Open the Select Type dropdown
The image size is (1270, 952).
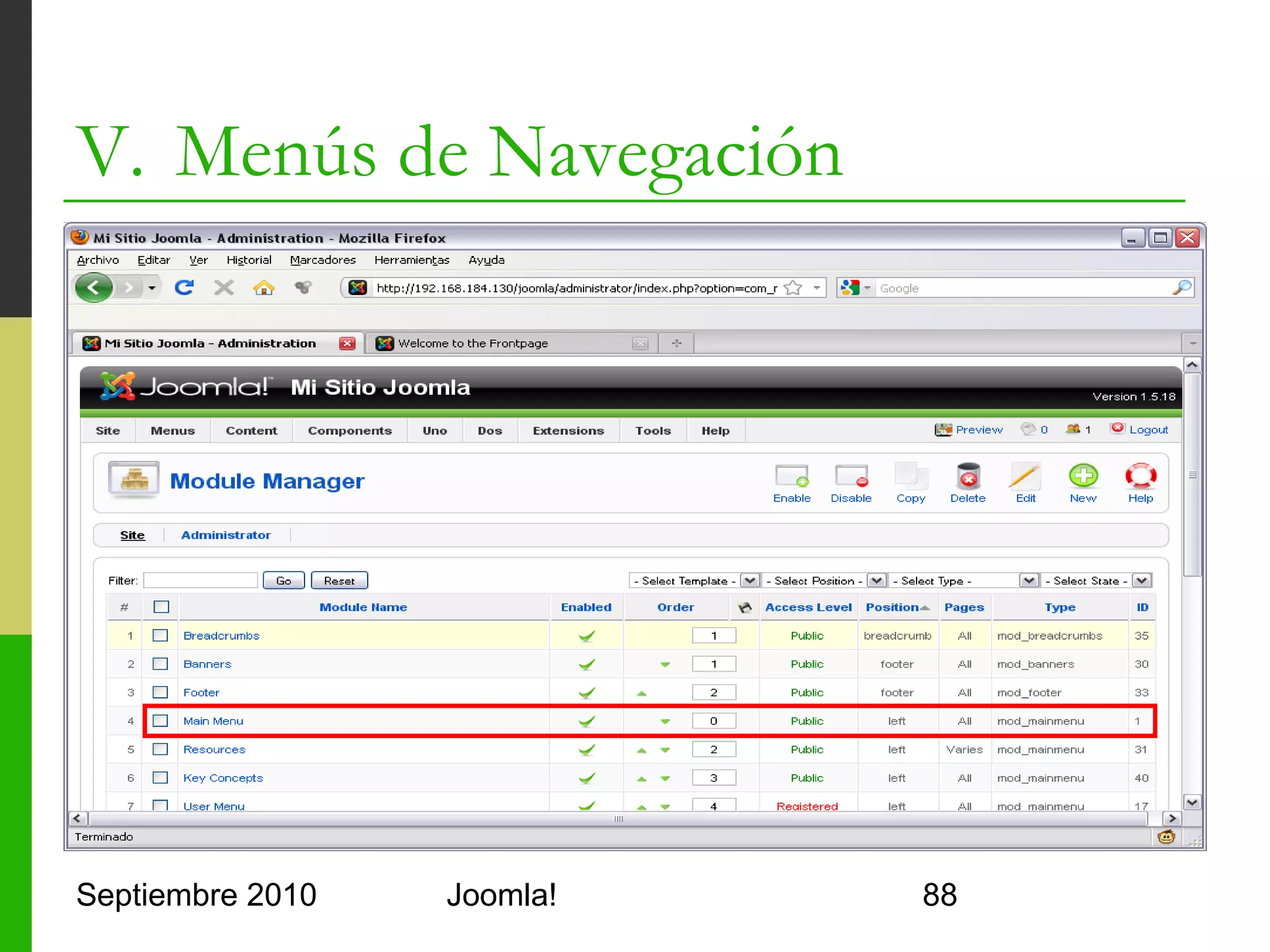(963, 581)
